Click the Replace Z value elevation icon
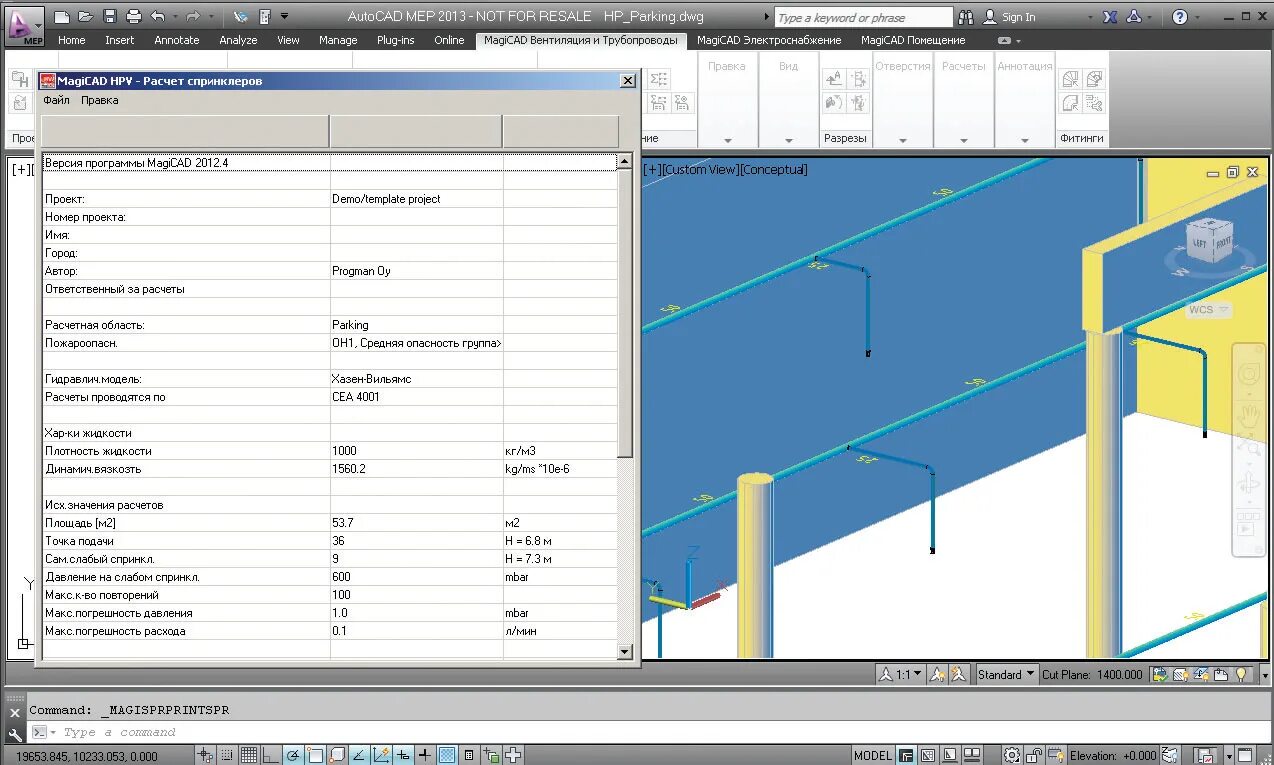 coord(1169,755)
